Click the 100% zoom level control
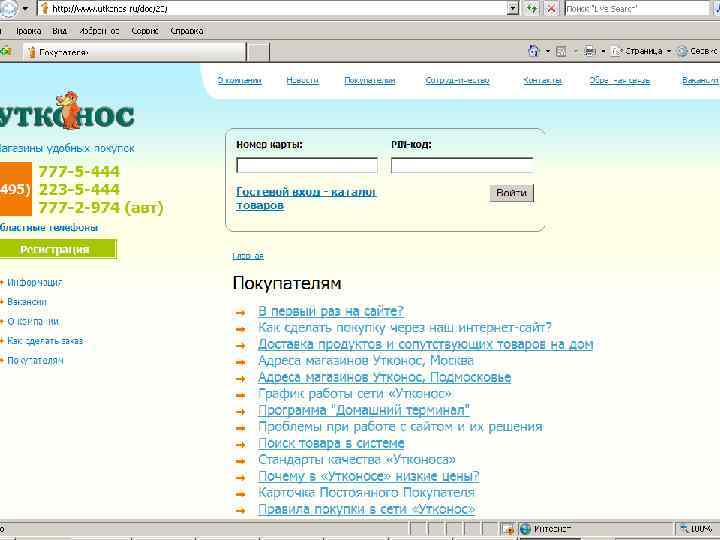720x540 pixels. point(698,529)
